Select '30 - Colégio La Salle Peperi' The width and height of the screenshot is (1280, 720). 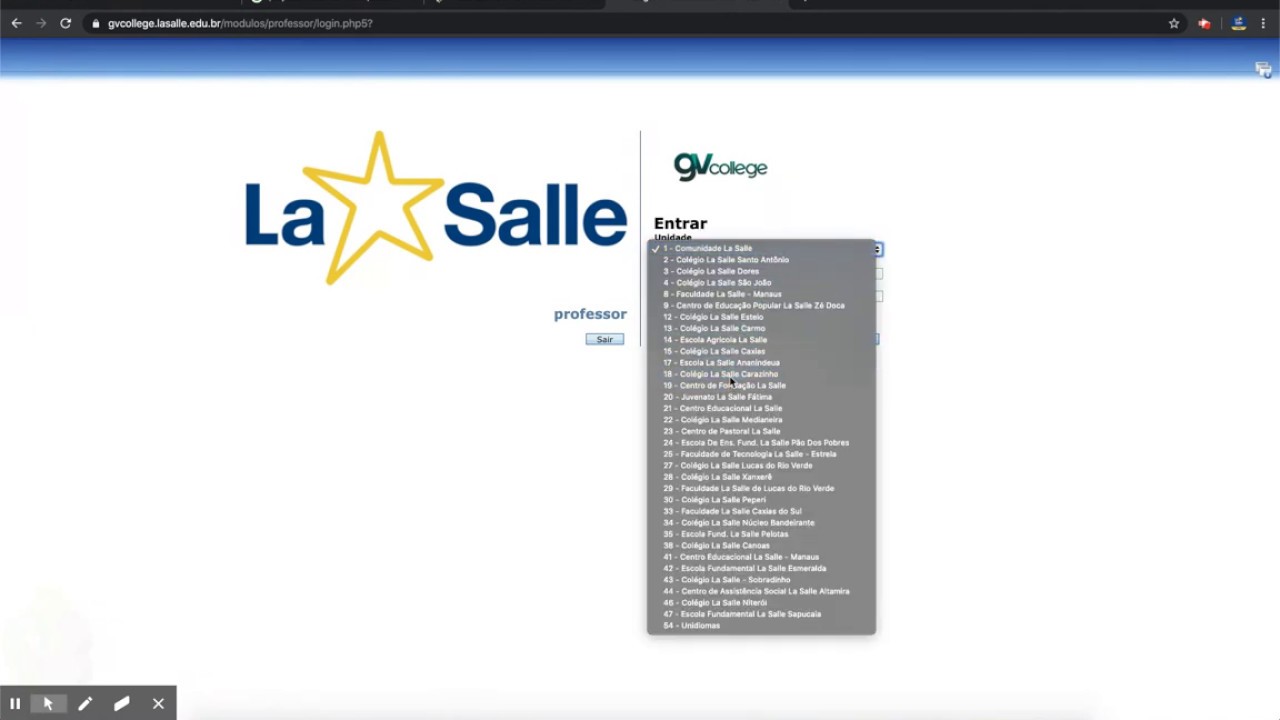click(x=761, y=500)
